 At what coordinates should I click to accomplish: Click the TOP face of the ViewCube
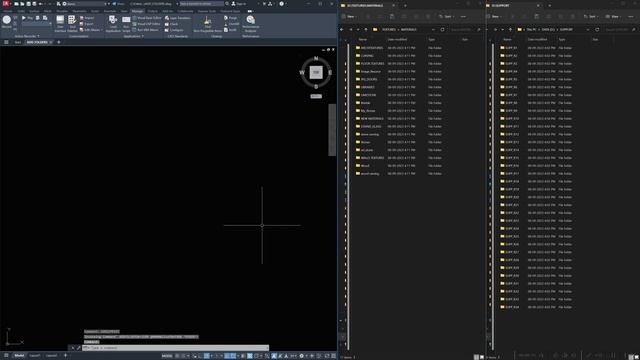[316, 72]
